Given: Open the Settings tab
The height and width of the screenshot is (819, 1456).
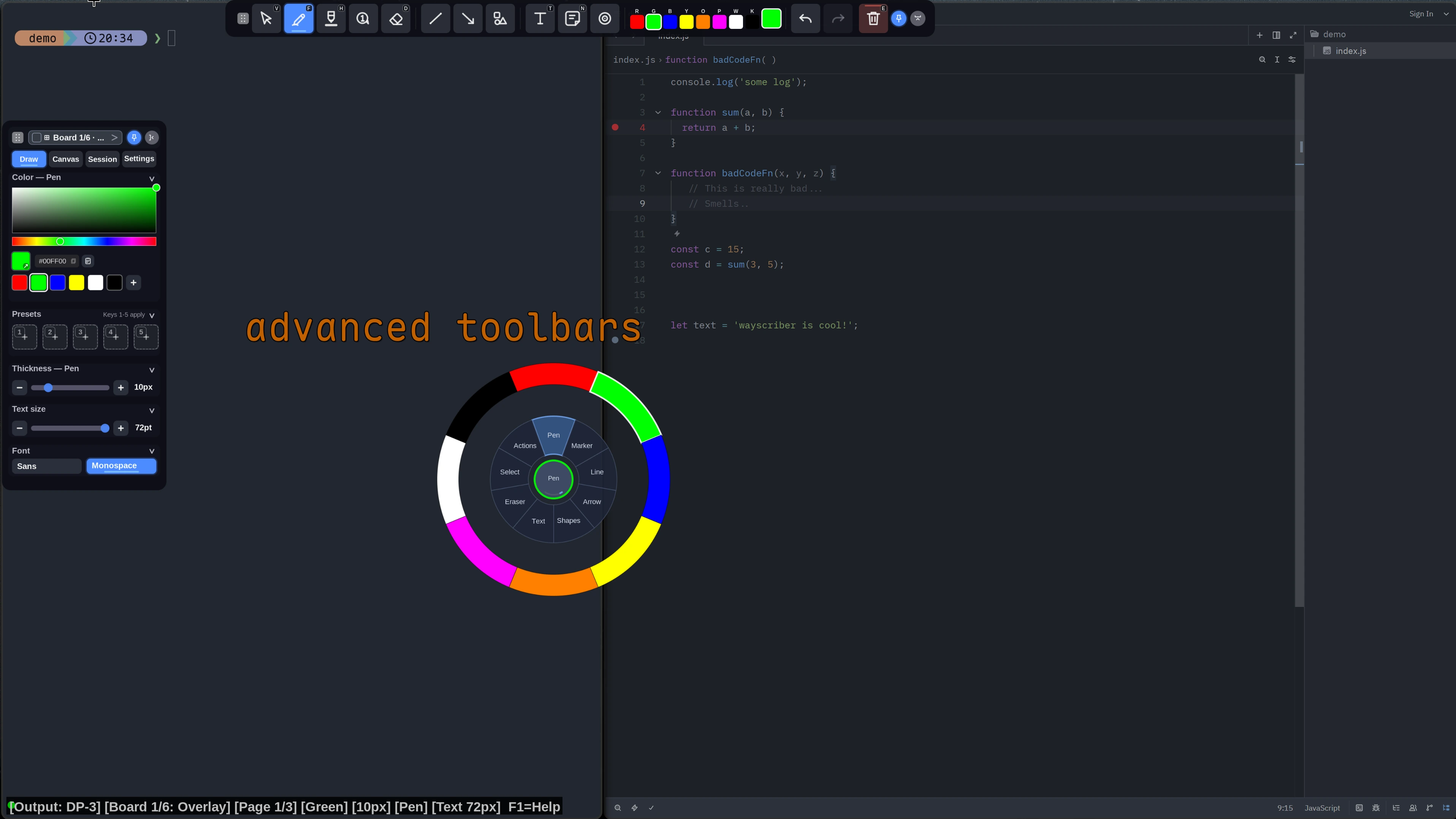Looking at the screenshot, I should 139,159.
